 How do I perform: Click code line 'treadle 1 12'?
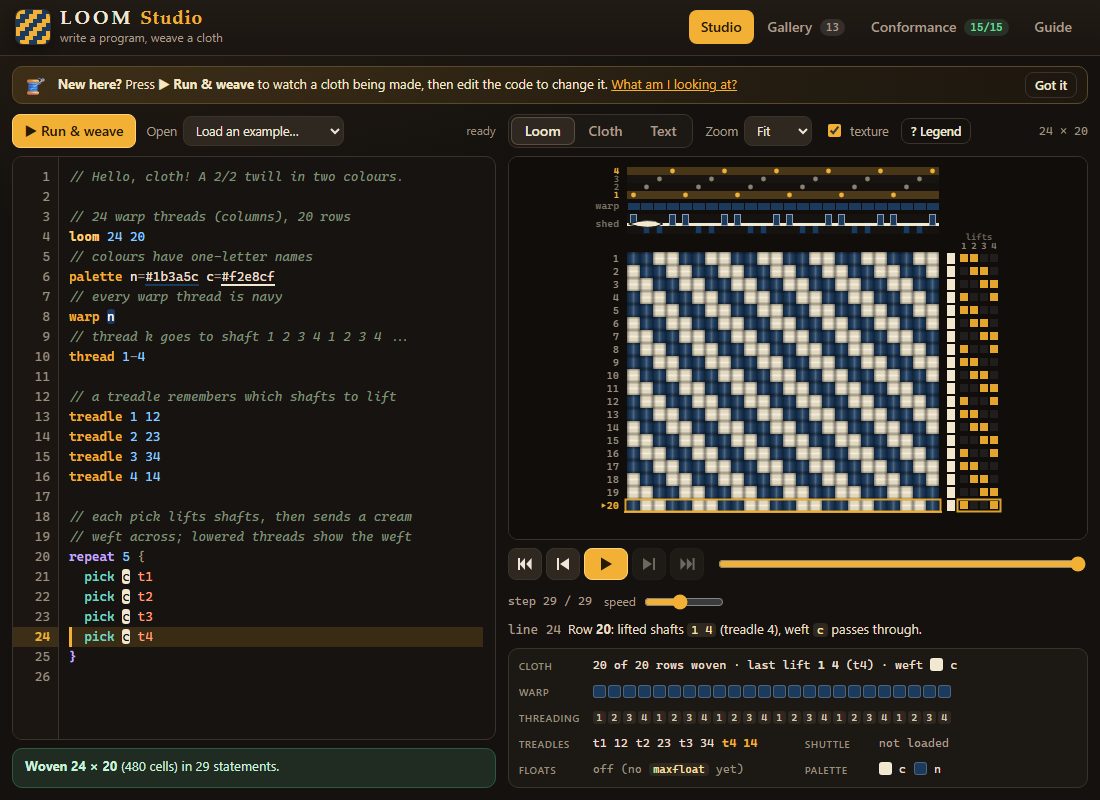pos(114,416)
